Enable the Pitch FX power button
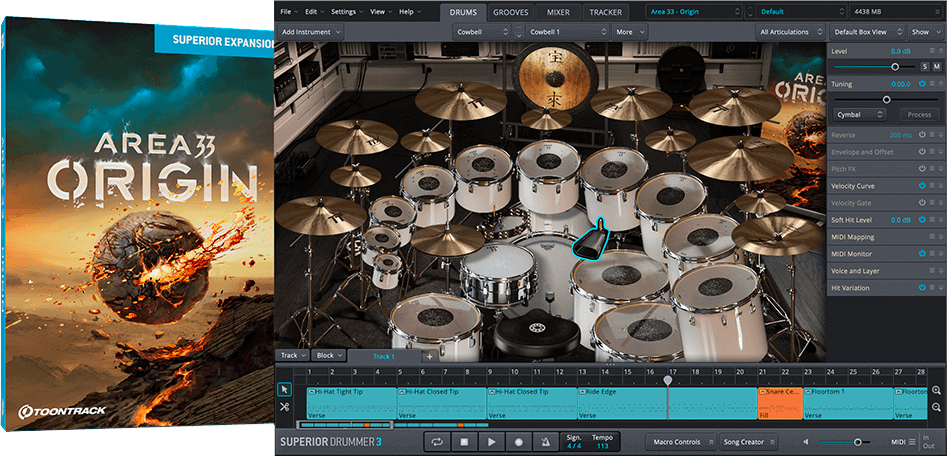The height and width of the screenshot is (456, 947). coord(922,169)
